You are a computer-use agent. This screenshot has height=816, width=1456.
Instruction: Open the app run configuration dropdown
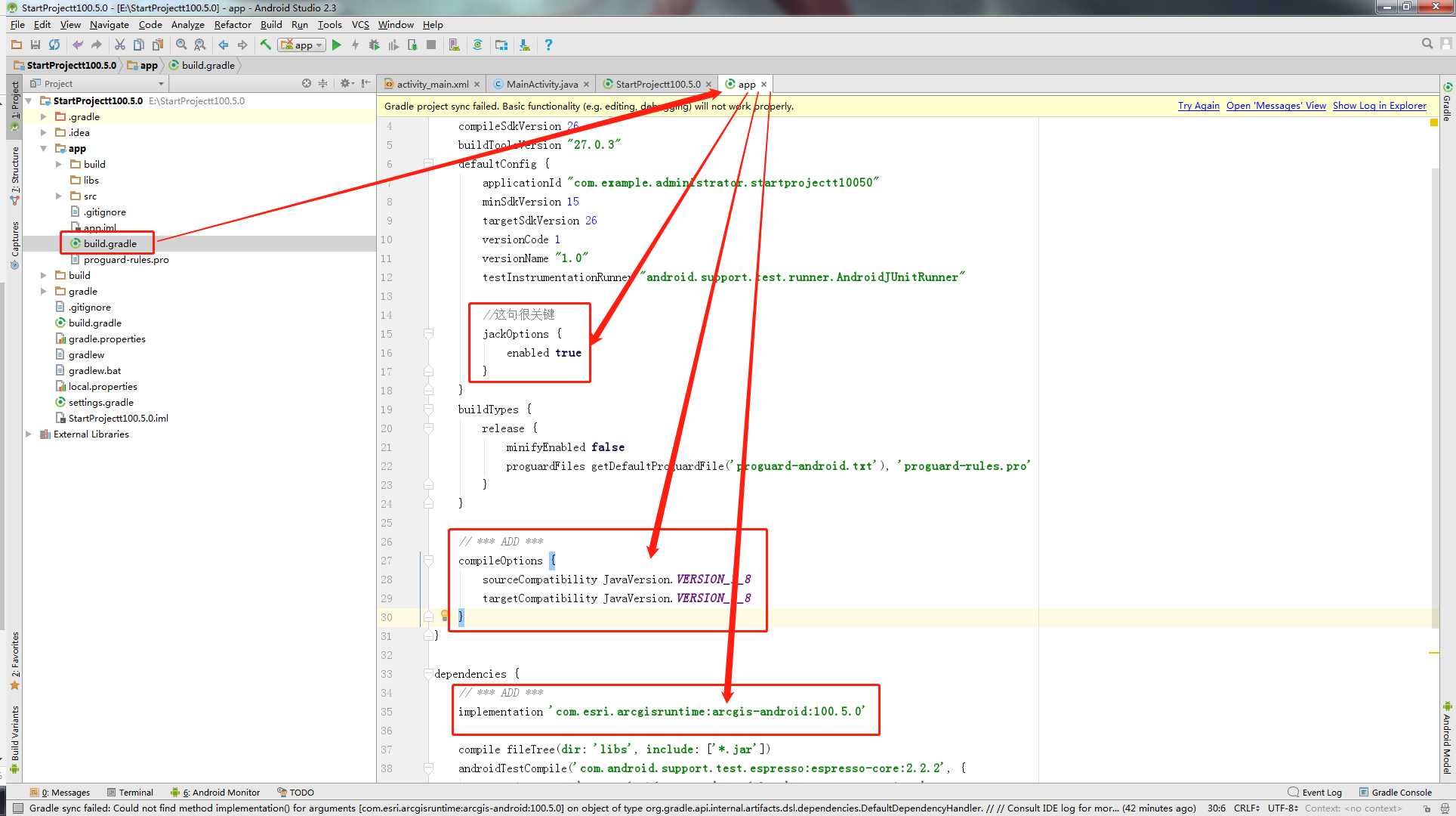(302, 45)
